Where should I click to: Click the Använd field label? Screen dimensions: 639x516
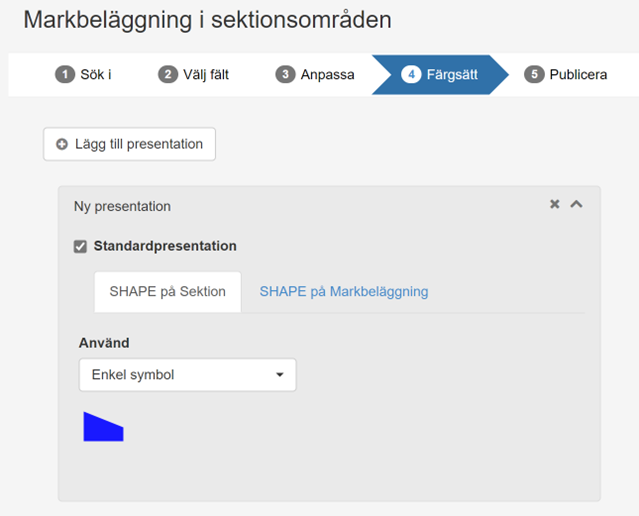pos(104,343)
